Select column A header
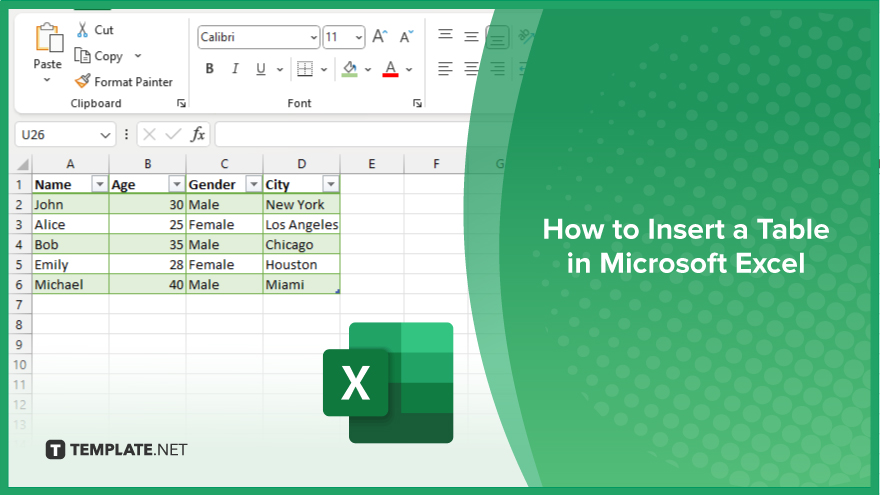Screen dimensions: 880x495 click(x=70, y=164)
